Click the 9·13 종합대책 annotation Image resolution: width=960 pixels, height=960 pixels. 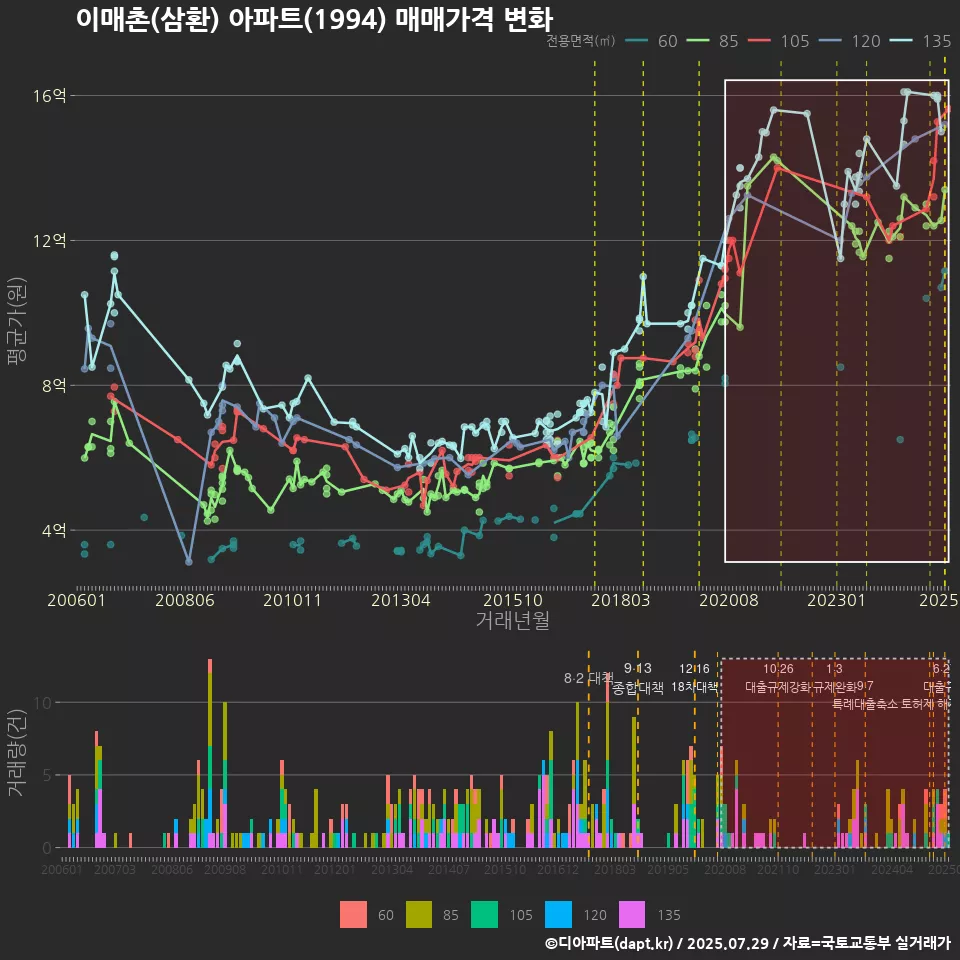[637, 678]
